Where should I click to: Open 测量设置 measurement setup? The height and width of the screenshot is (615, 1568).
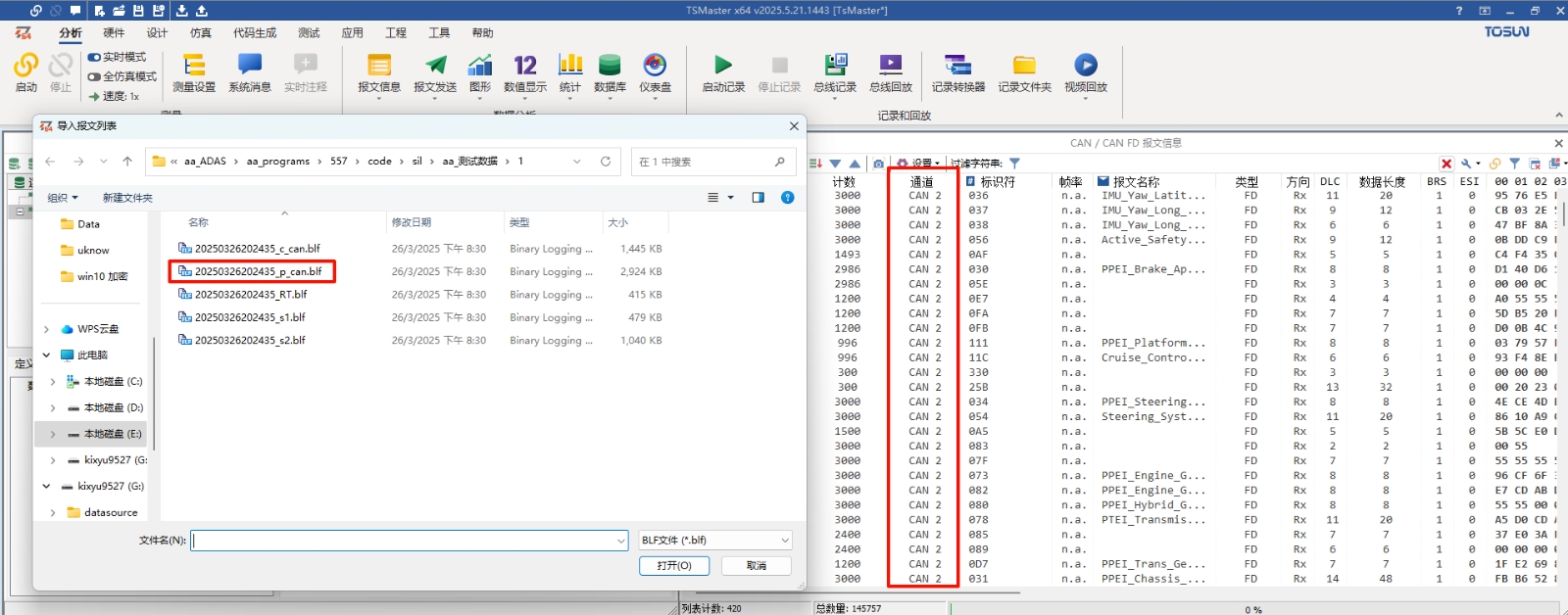(x=193, y=72)
